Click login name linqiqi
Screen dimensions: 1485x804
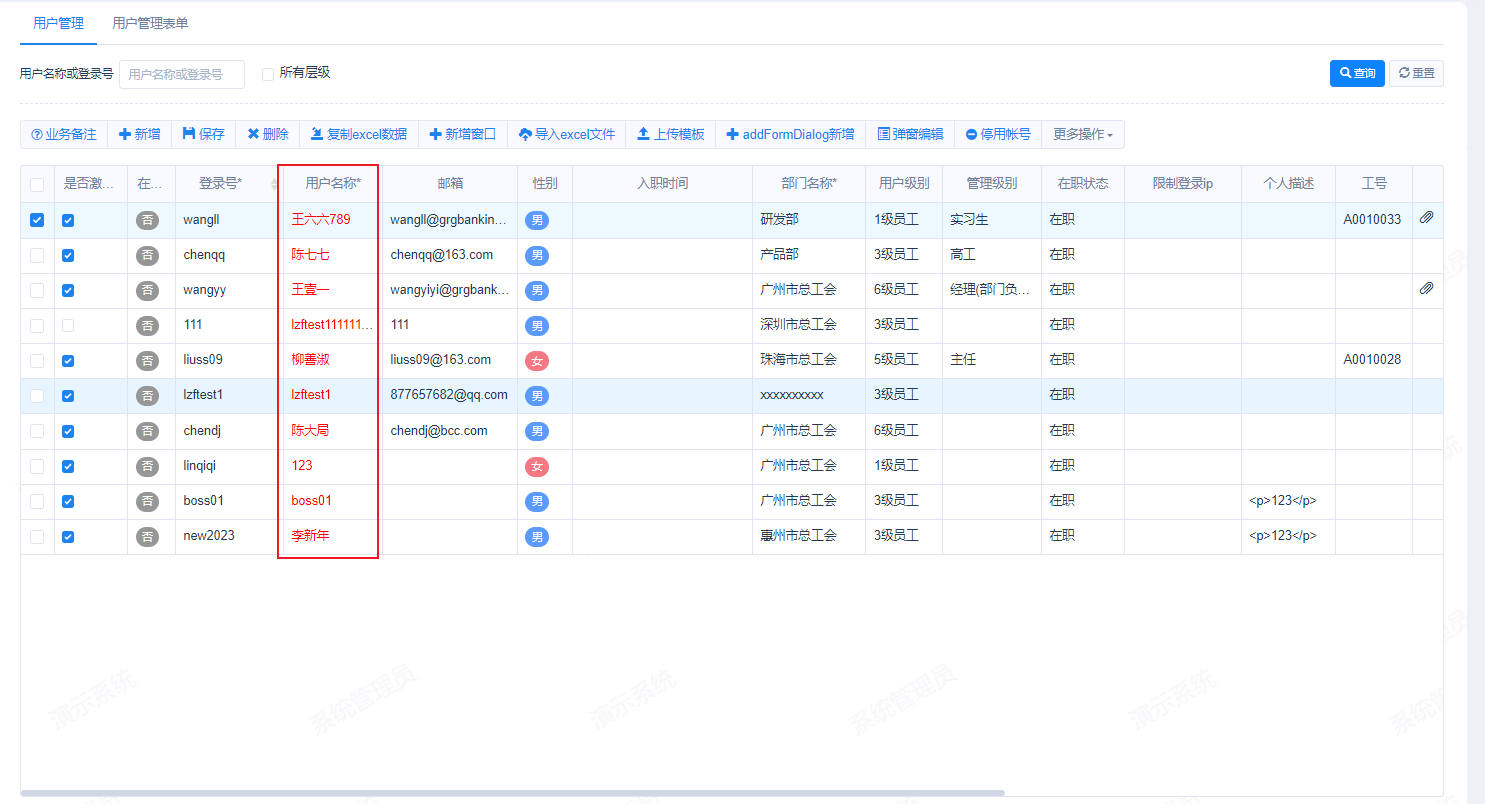pos(199,466)
